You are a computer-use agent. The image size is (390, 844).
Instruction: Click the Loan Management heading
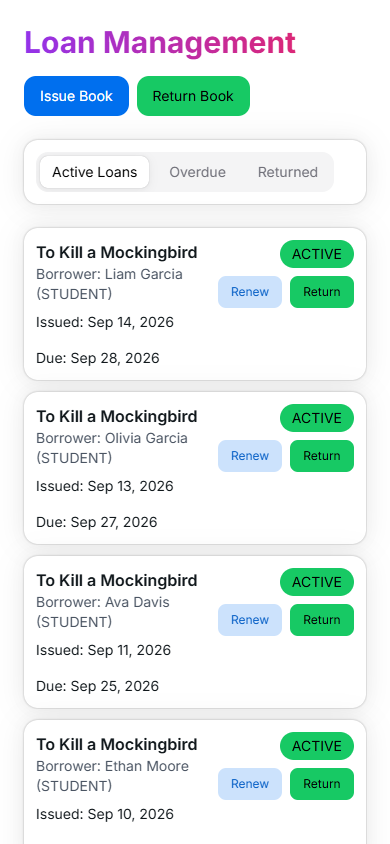[x=160, y=43]
